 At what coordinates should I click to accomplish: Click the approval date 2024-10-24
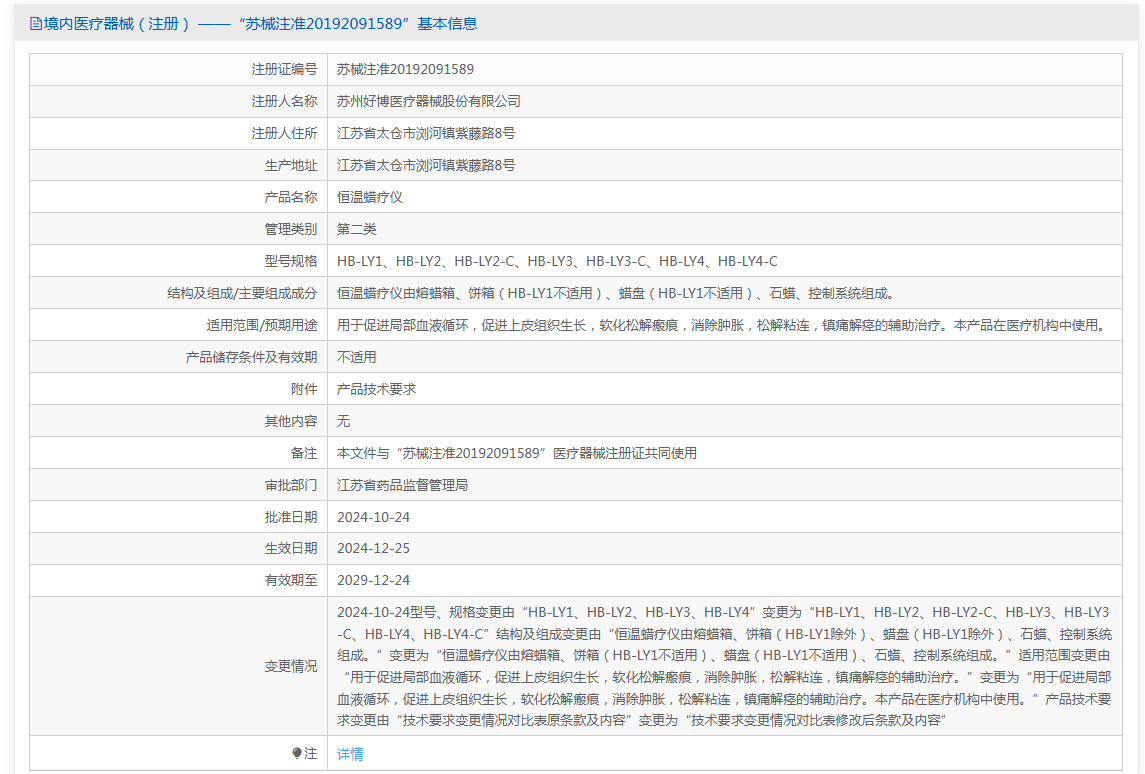click(373, 517)
